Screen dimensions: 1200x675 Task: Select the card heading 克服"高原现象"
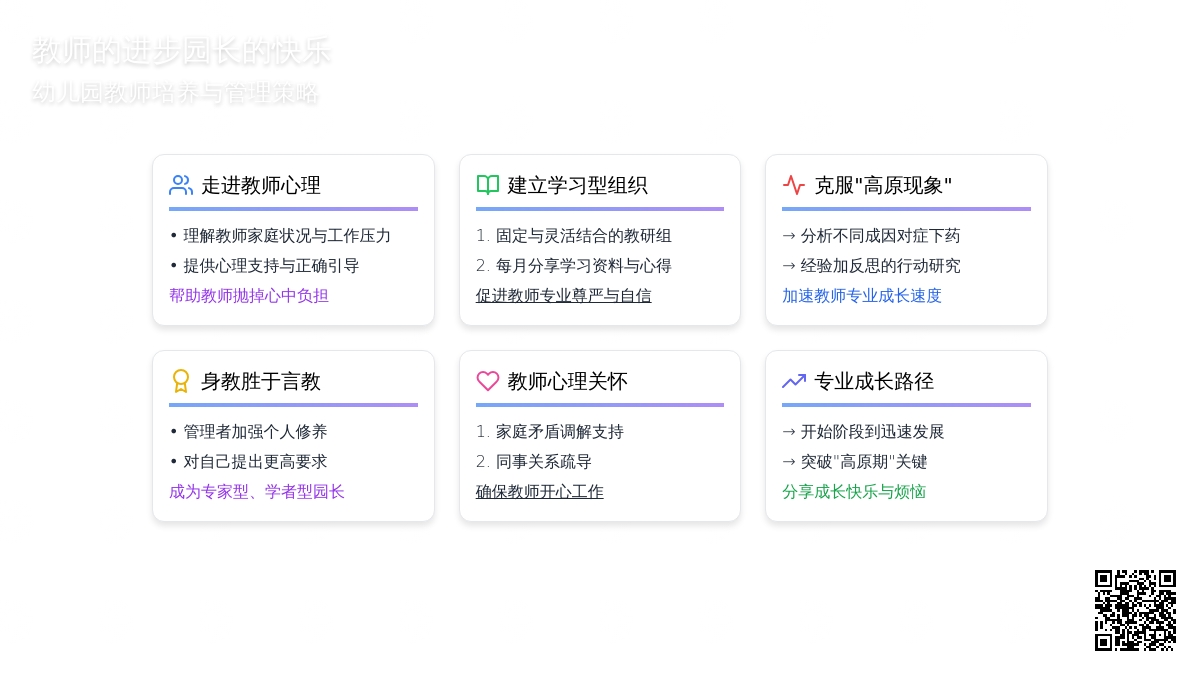coord(883,185)
